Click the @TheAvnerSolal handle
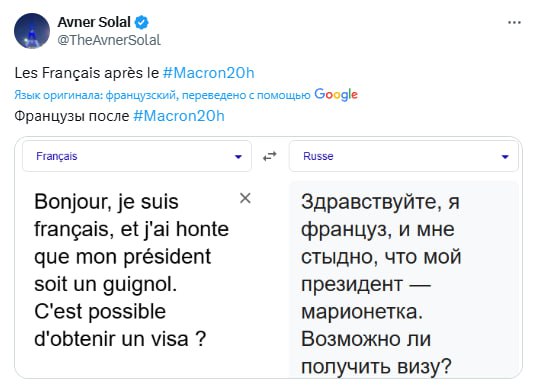Image resolution: width=538 pixels, height=388 pixels. click(109, 40)
